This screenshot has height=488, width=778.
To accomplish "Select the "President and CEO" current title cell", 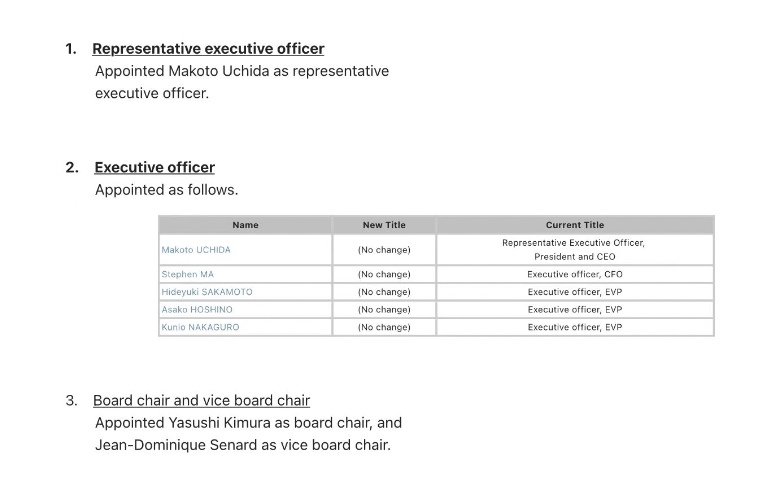I will tap(575, 257).
